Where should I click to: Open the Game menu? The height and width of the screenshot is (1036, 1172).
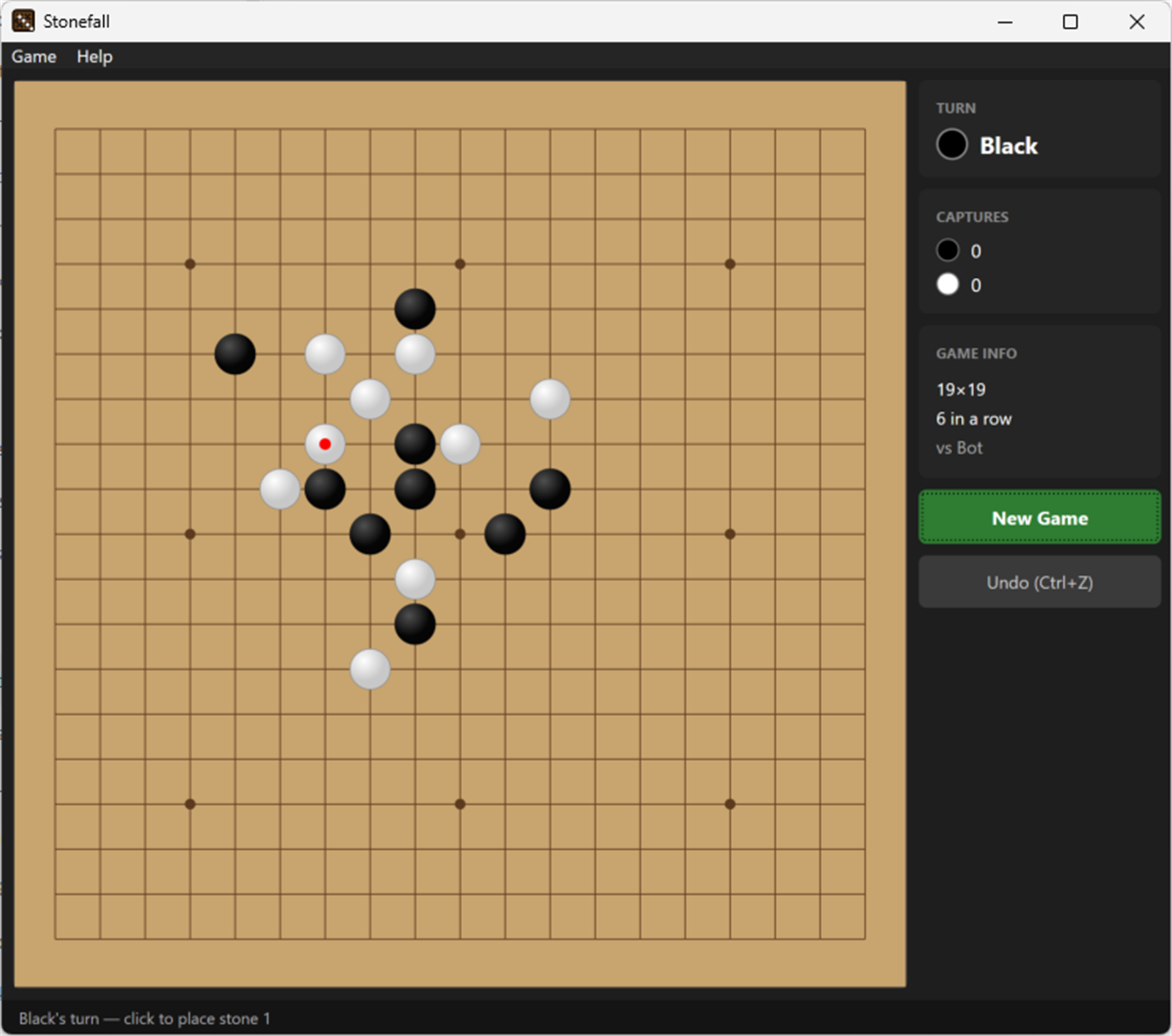34,57
